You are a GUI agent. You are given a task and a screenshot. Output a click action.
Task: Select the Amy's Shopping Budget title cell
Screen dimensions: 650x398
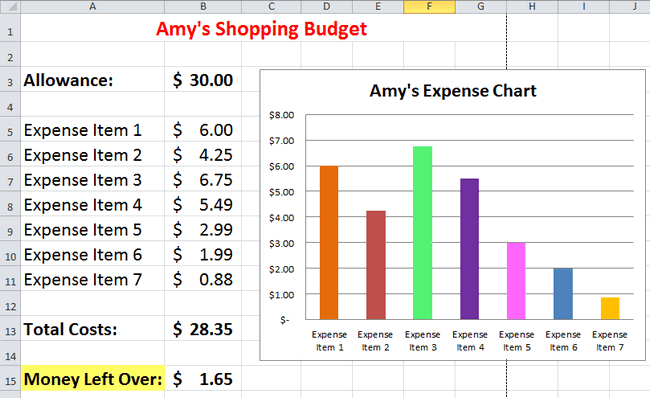261,28
